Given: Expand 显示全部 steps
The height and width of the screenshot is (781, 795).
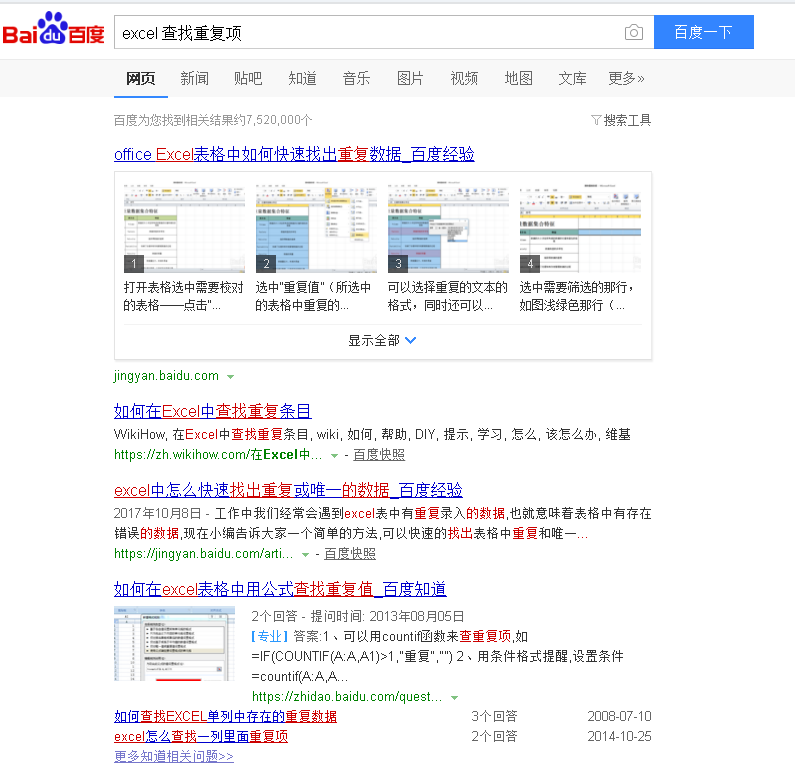Looking at the screenshot, I should coord(382,340).
